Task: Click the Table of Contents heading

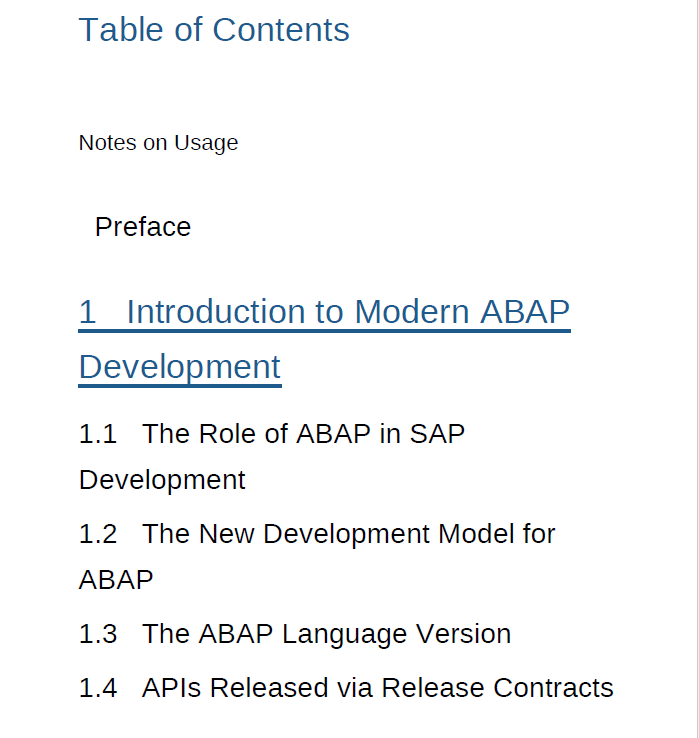Action: (214, 30)
